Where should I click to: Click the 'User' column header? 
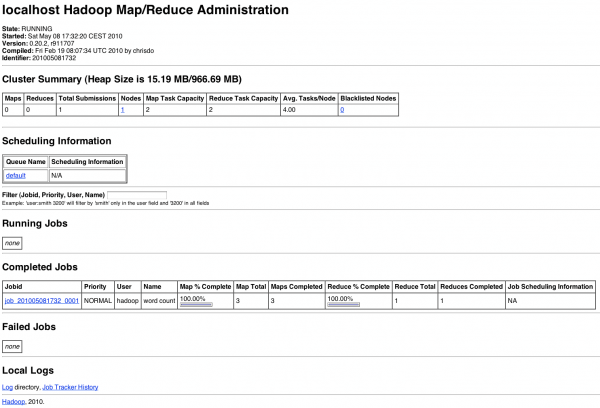point(128,287)
